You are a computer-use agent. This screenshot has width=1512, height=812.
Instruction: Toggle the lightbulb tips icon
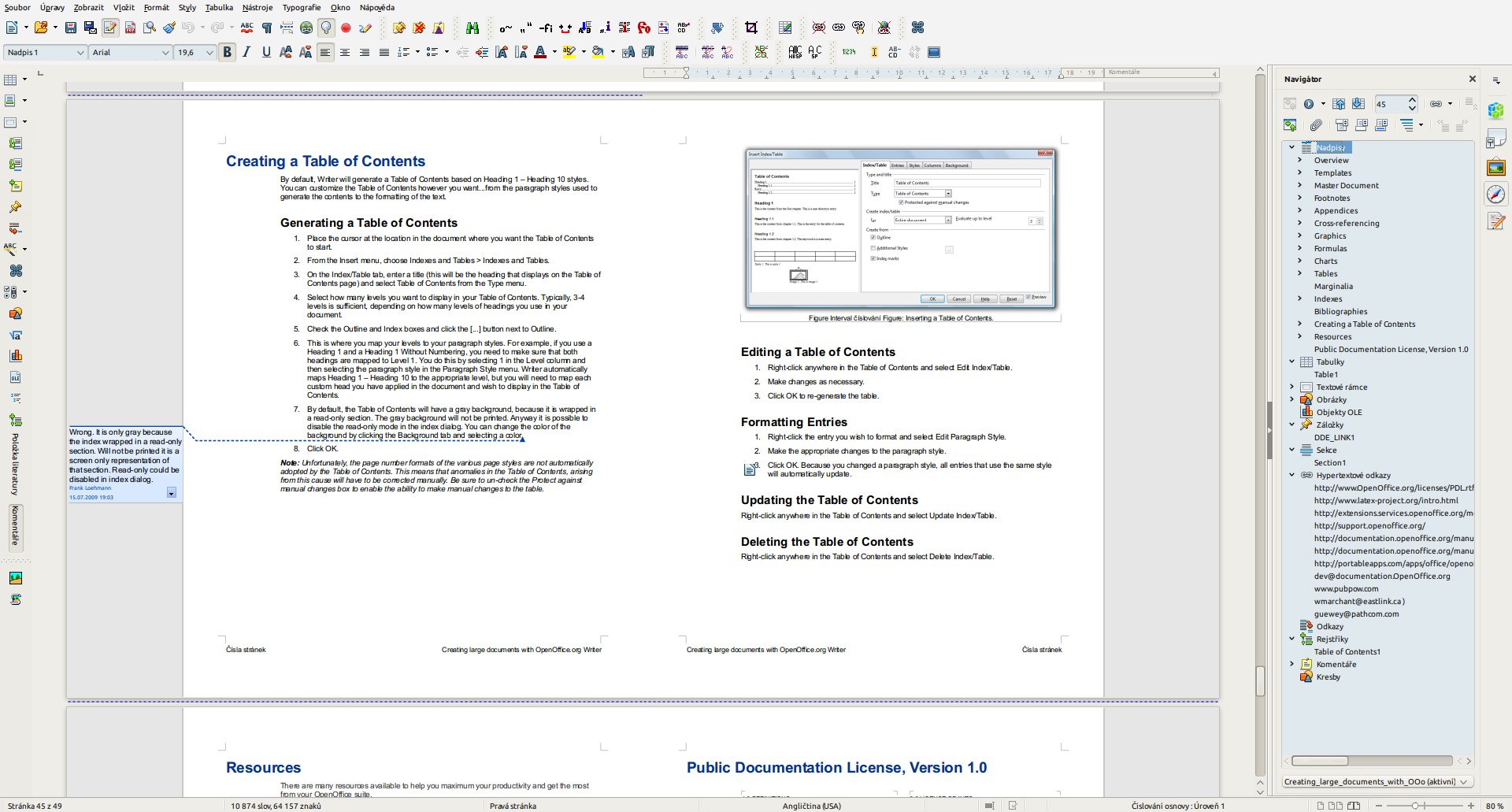[x=326, y=28]
